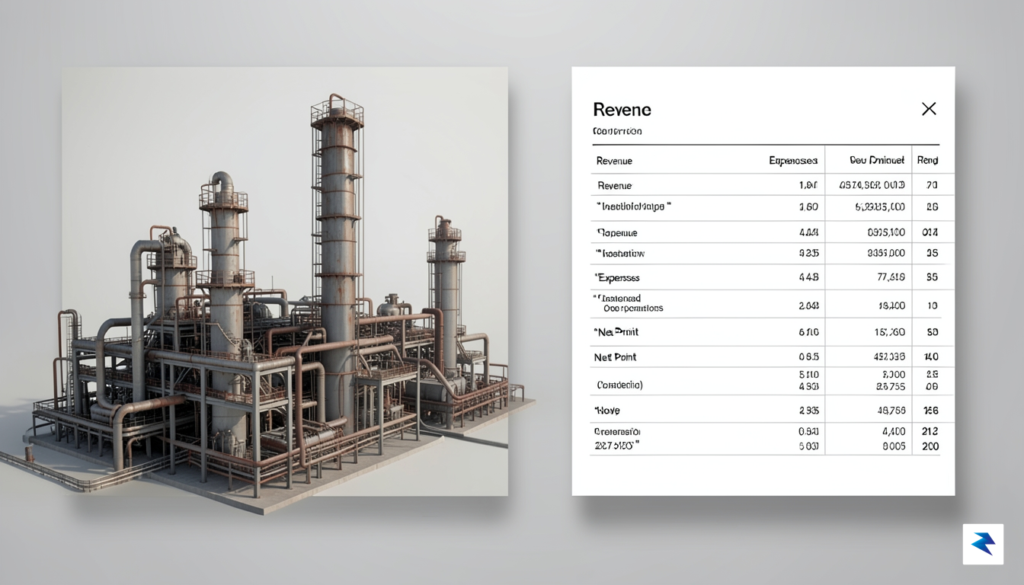Viewport: 1024px width, 585px height.
Task: Click the value '77,618' in the table
Action: pos(890,277)
